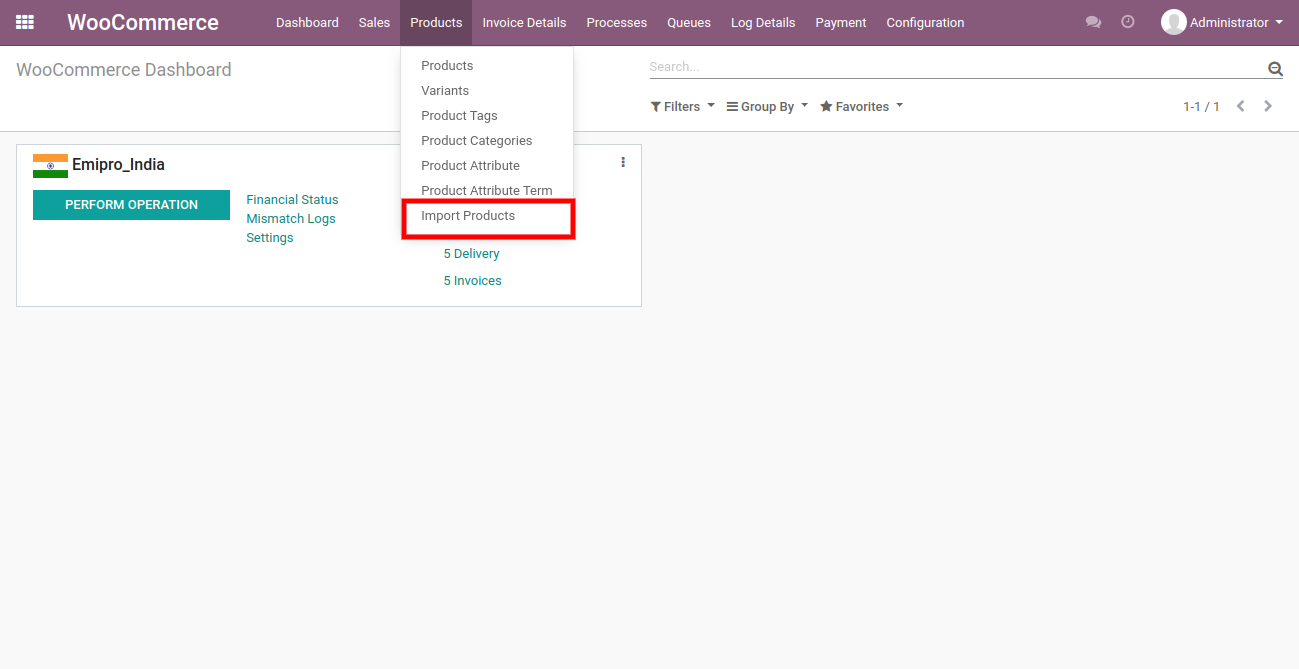The image size is (1299, 669).
Task: Click the Emipro_India instance name
Action: pos(118,165)
